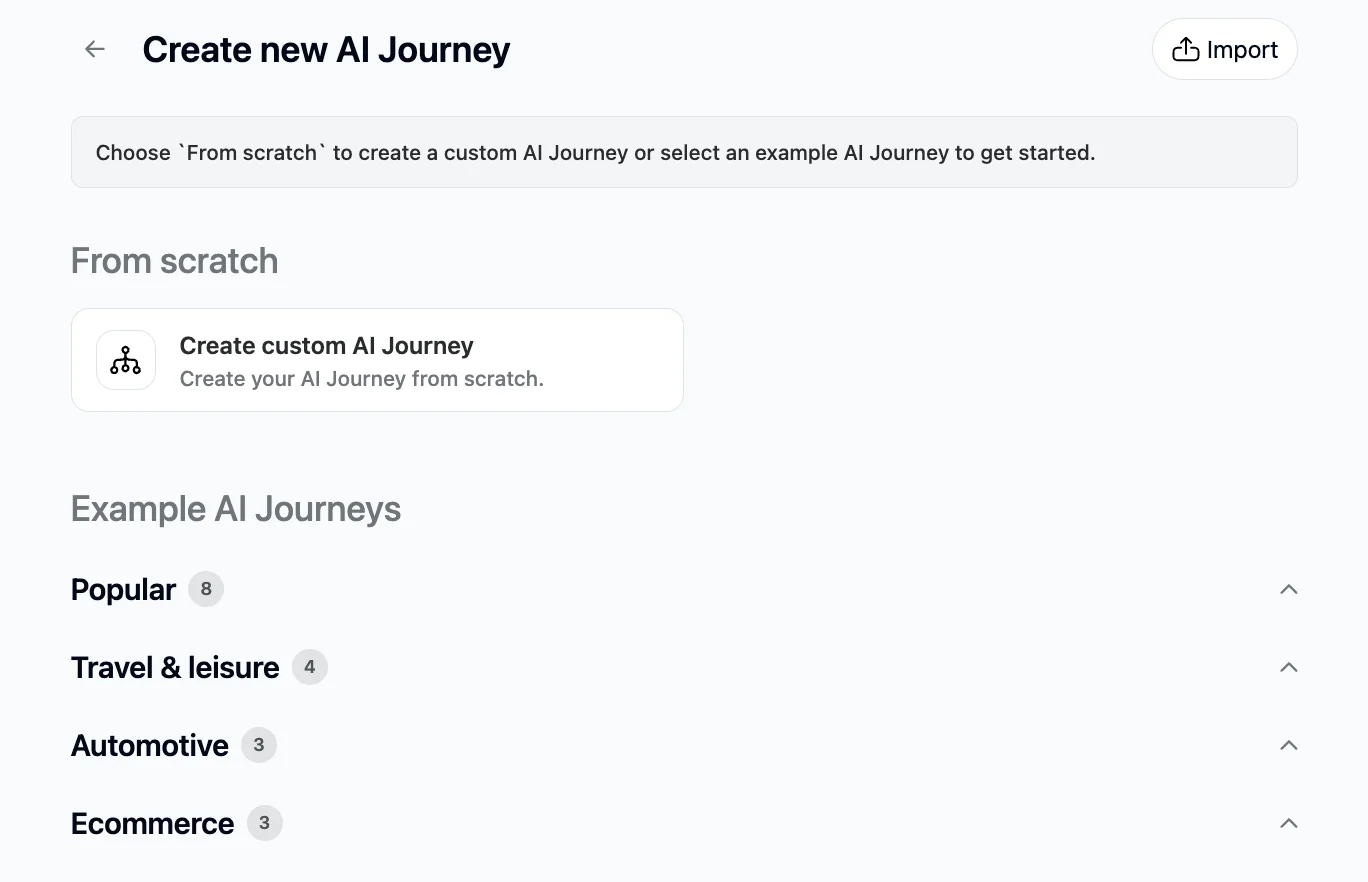Click the Ecommerce category heading
1368x882 pixels.
(152, 823)
